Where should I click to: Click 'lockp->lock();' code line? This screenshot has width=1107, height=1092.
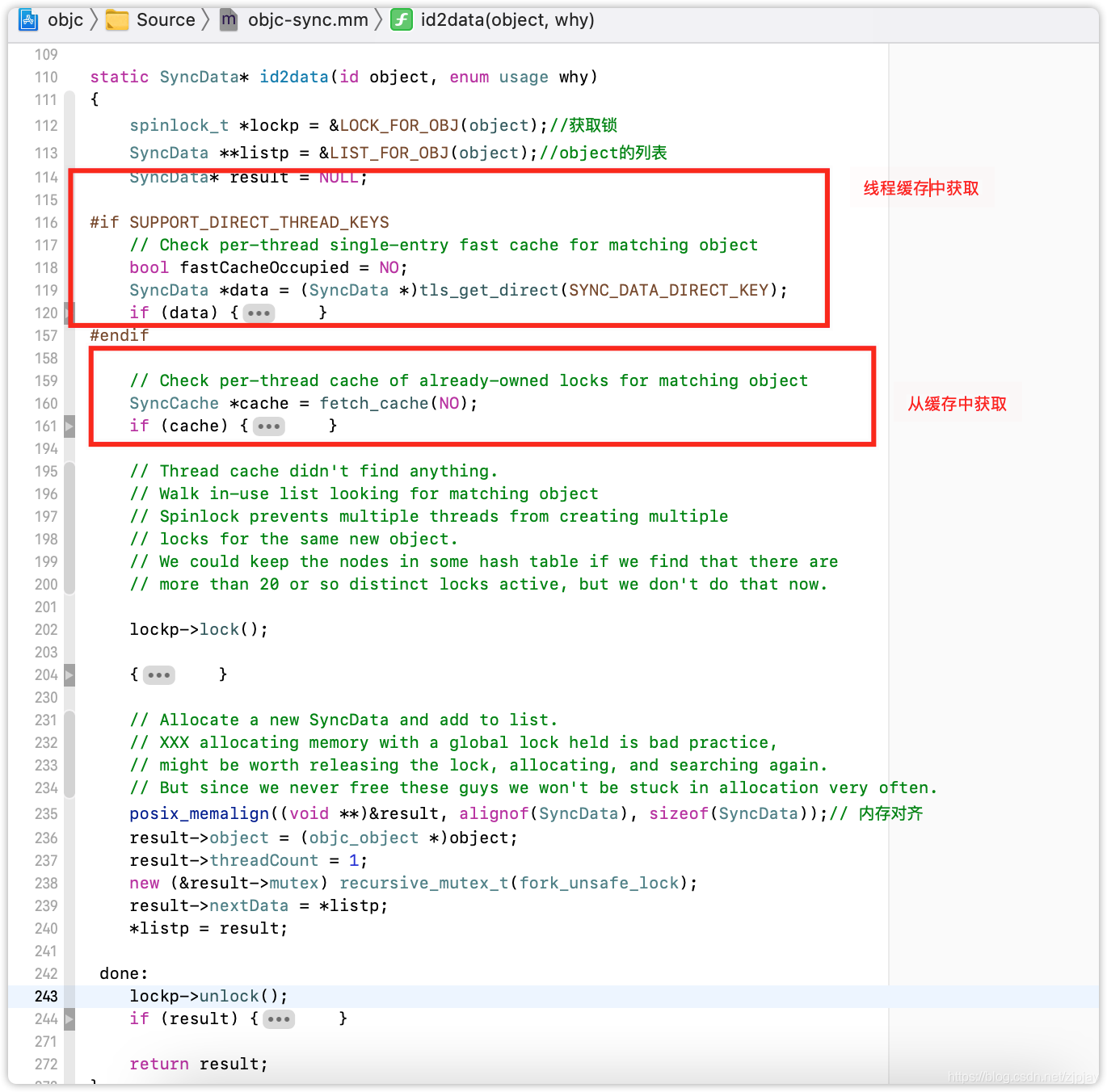click(199, 629)
